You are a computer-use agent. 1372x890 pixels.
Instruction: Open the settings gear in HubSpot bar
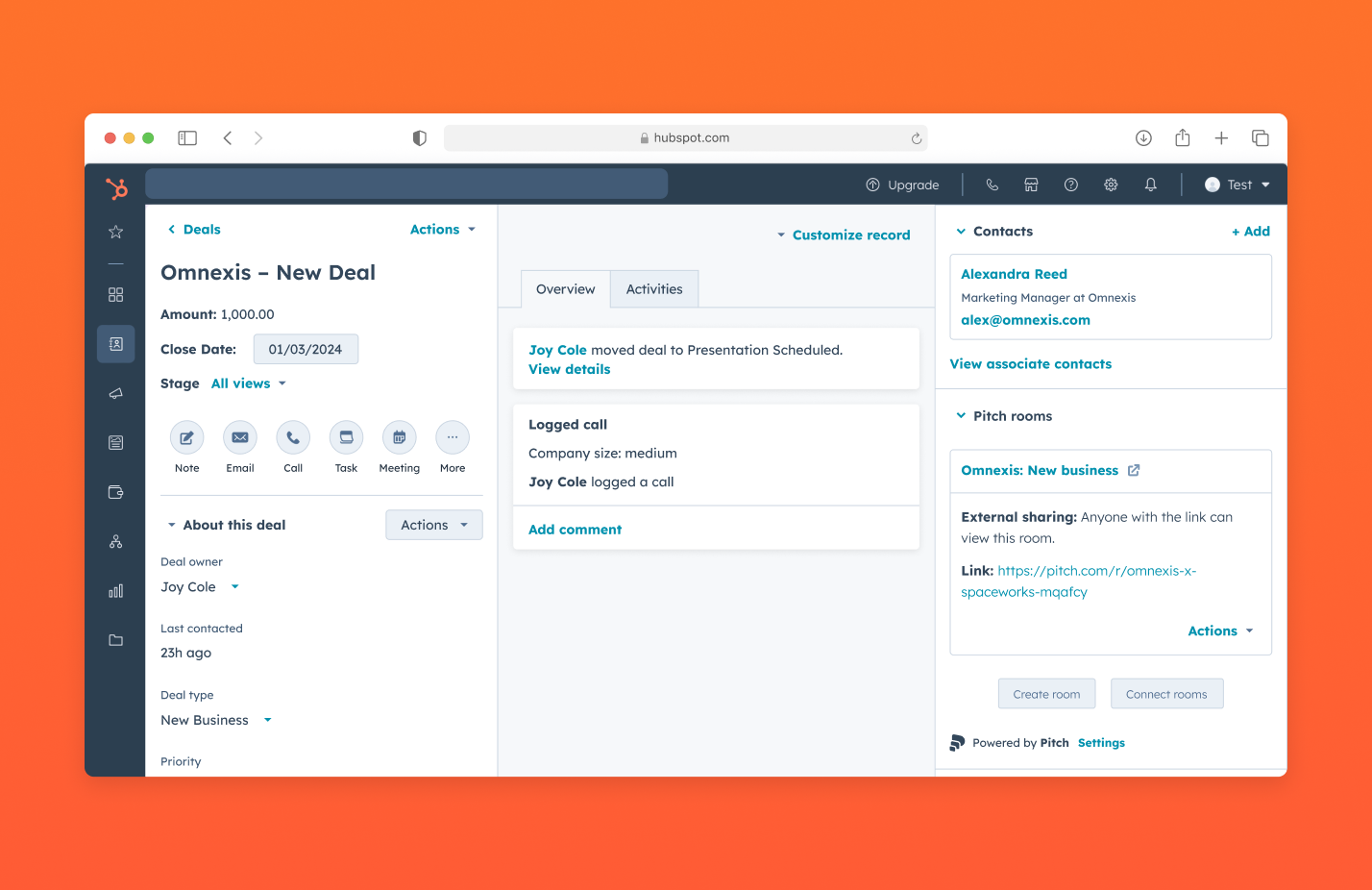(x=1111, y=185)
